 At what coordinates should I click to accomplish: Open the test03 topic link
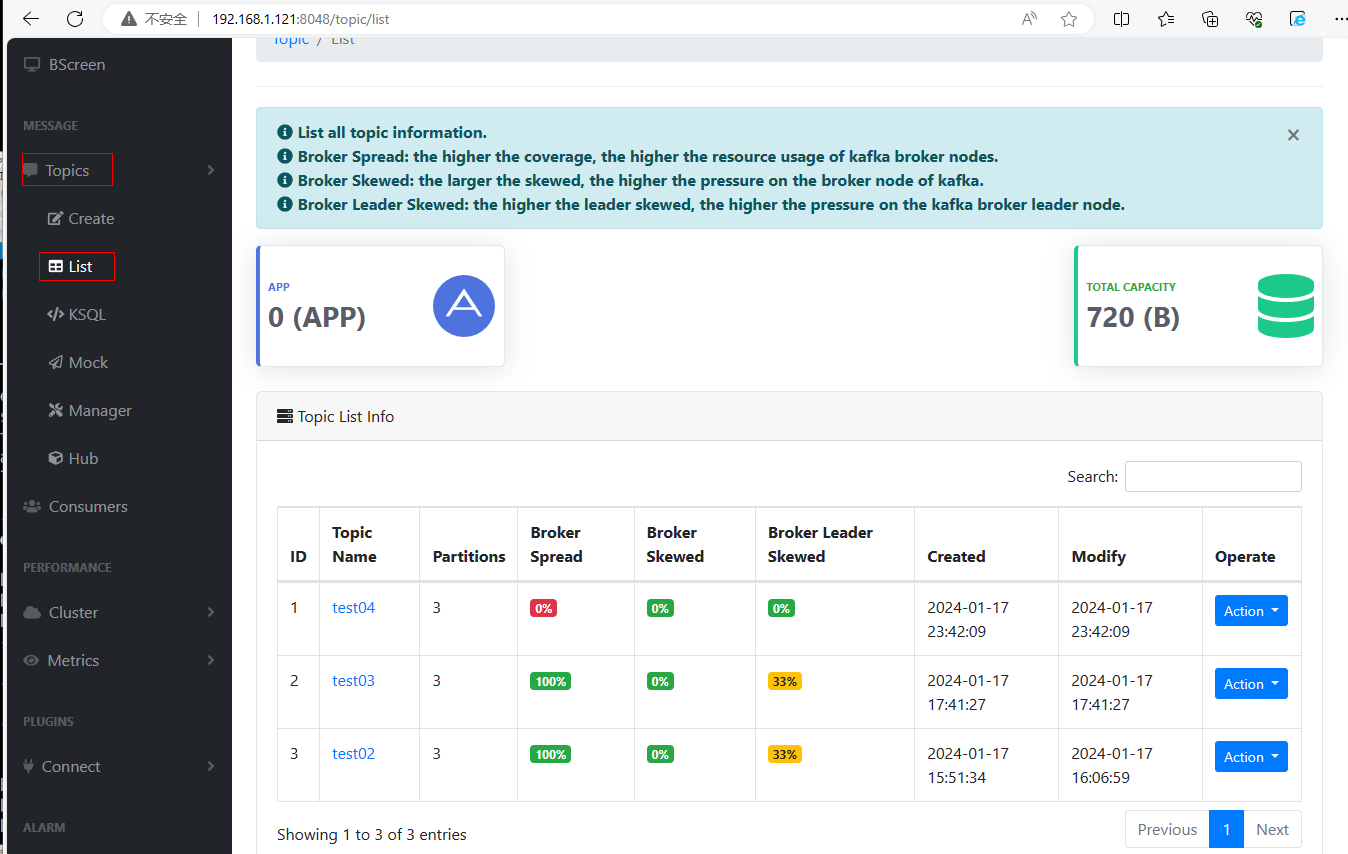(x=353, y=681)
